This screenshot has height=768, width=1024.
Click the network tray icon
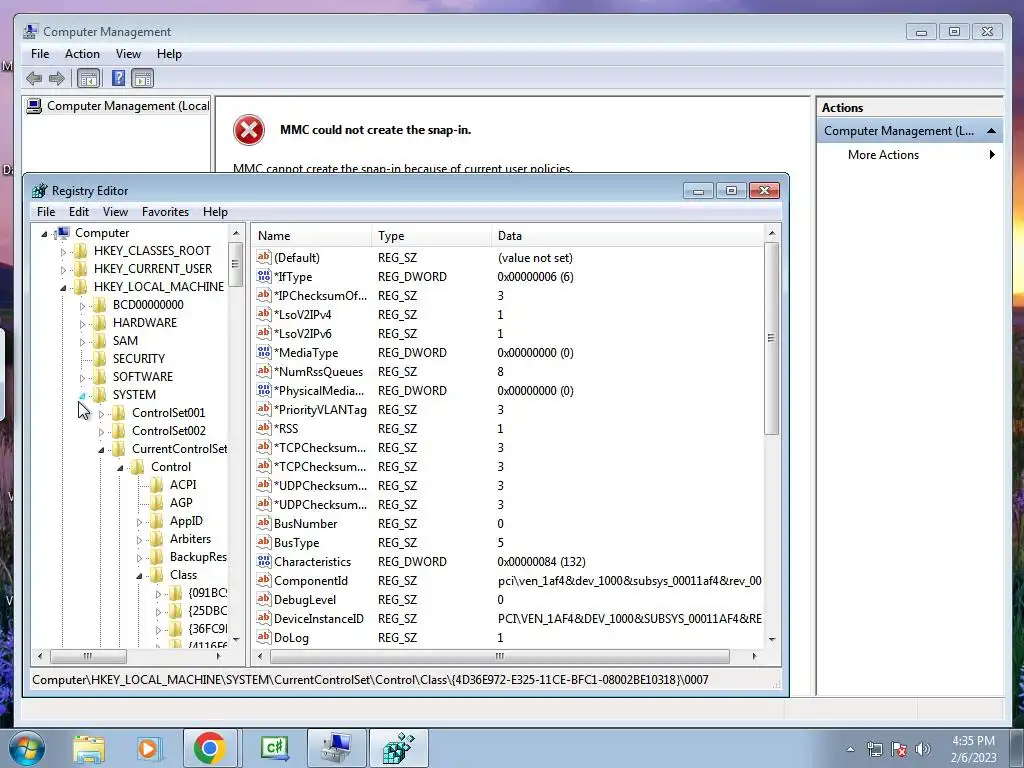[x=874, y=749]
